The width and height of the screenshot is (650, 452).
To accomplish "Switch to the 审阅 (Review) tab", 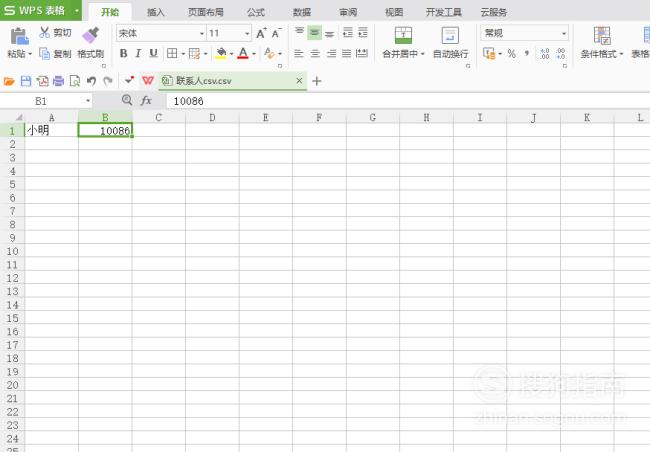I will (x=348, y=12).
